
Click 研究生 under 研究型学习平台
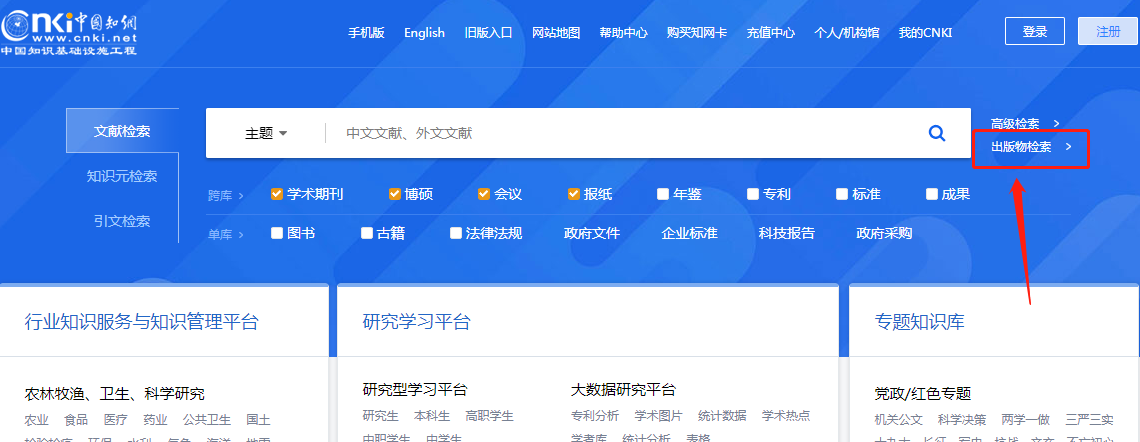coord(381,416)
